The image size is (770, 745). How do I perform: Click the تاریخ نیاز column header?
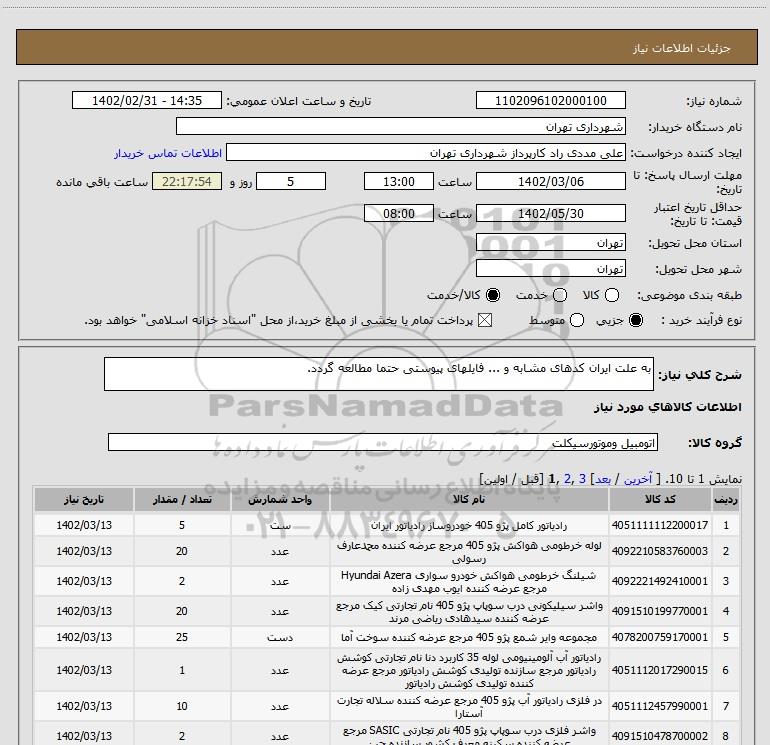84,499
